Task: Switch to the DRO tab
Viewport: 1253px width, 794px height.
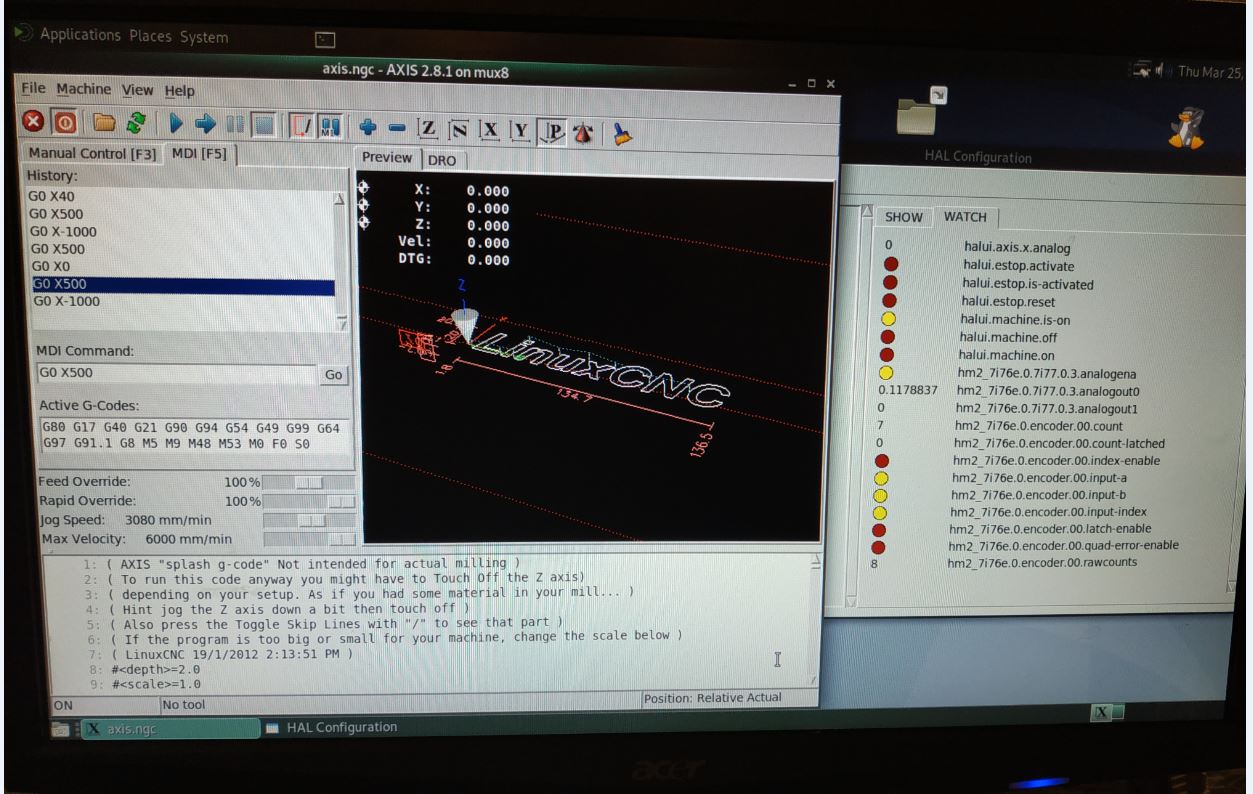Action: coord(442,159)
